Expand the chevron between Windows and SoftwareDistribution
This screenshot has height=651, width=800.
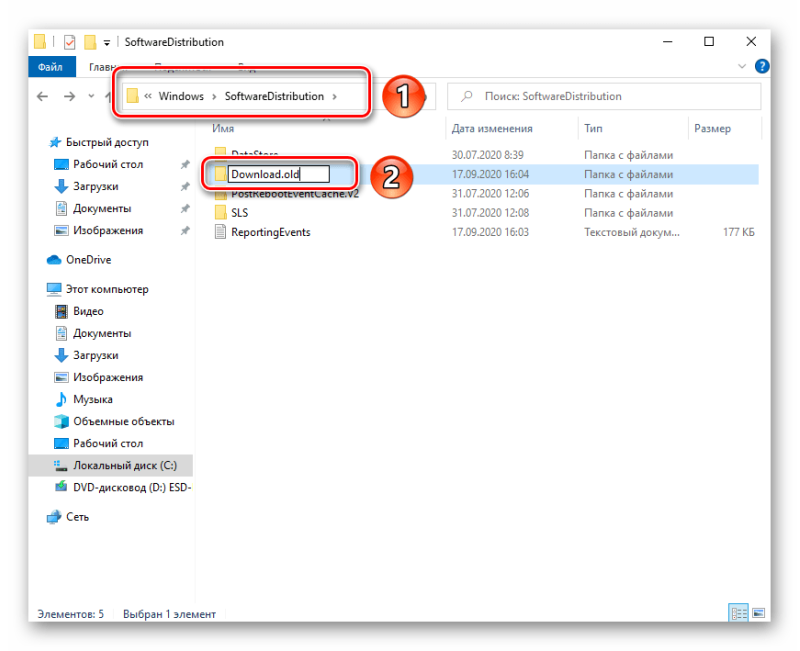[214, 96]
